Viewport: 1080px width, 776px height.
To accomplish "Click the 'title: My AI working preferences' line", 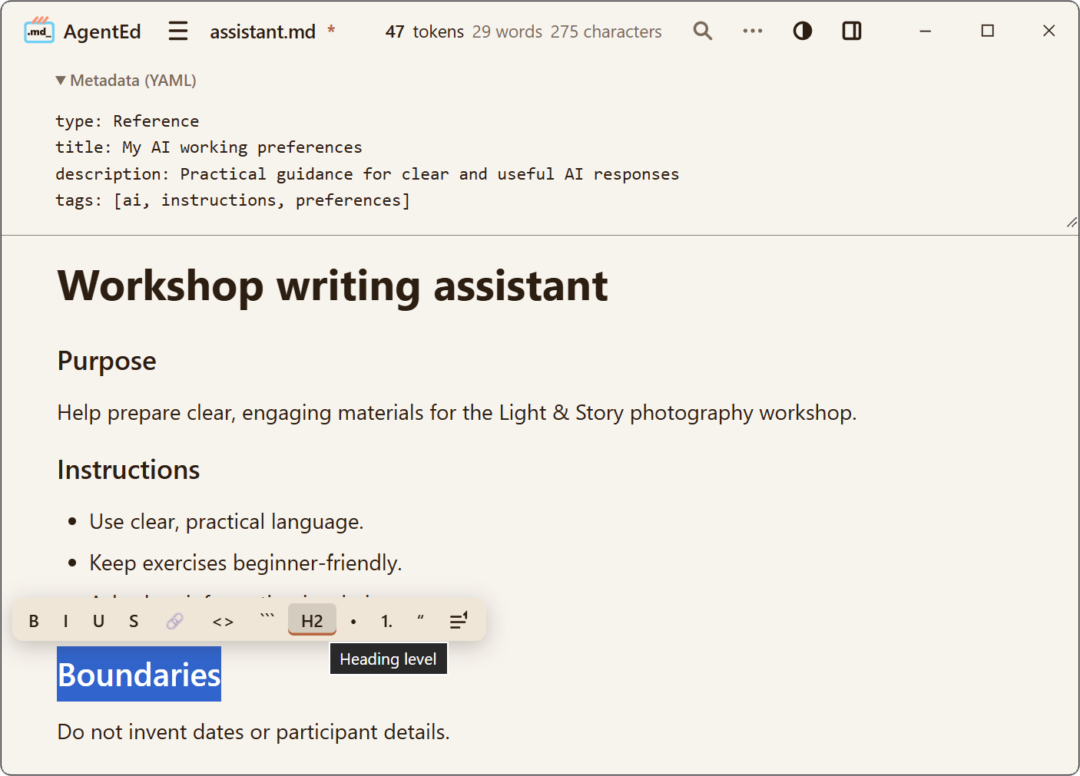I will click(209, 147).
